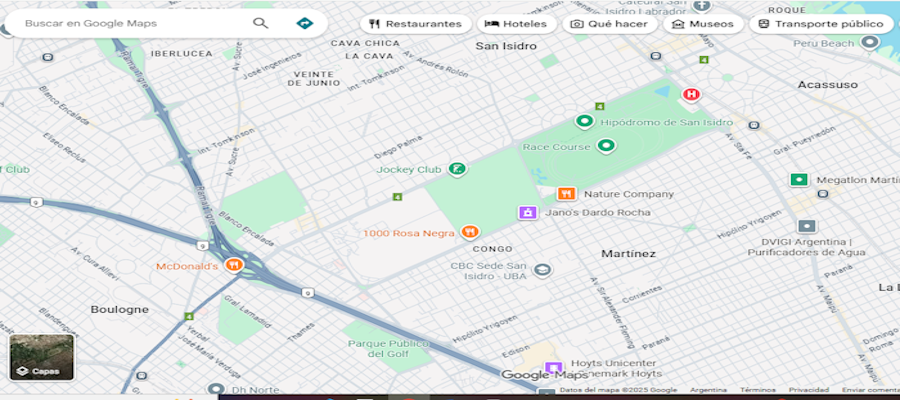This screenshot has height=400, width=900.
Task: Click the red hospital H marker
Action: coord(690,94)
